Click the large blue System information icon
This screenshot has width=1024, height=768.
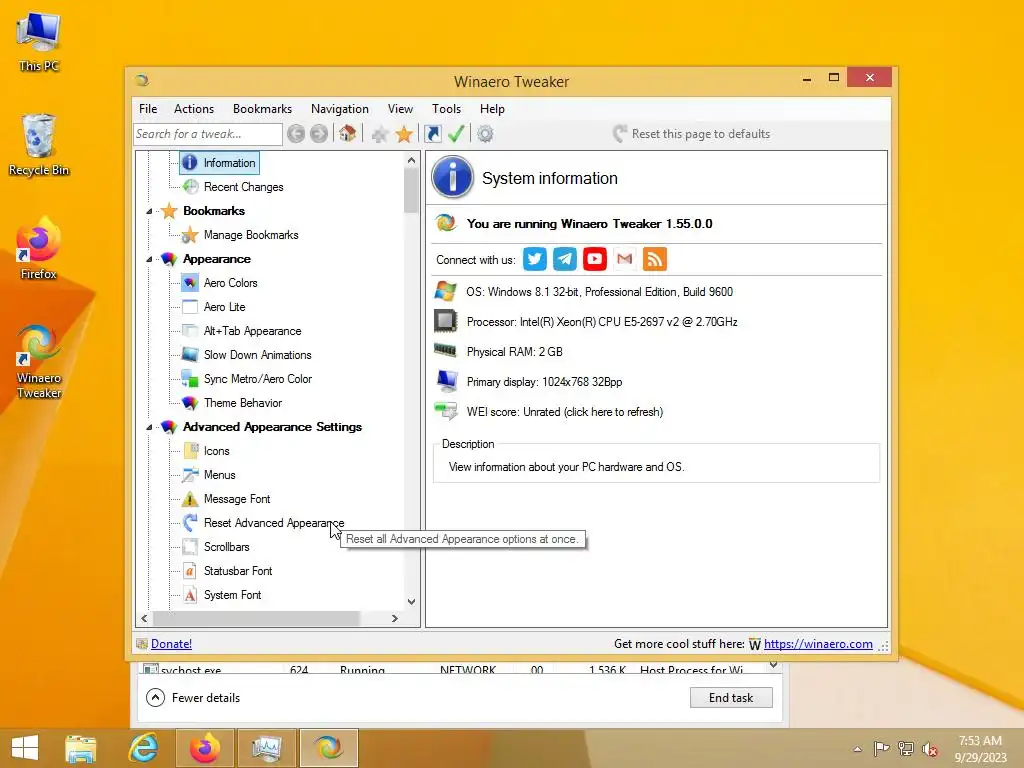click(452, 177)
